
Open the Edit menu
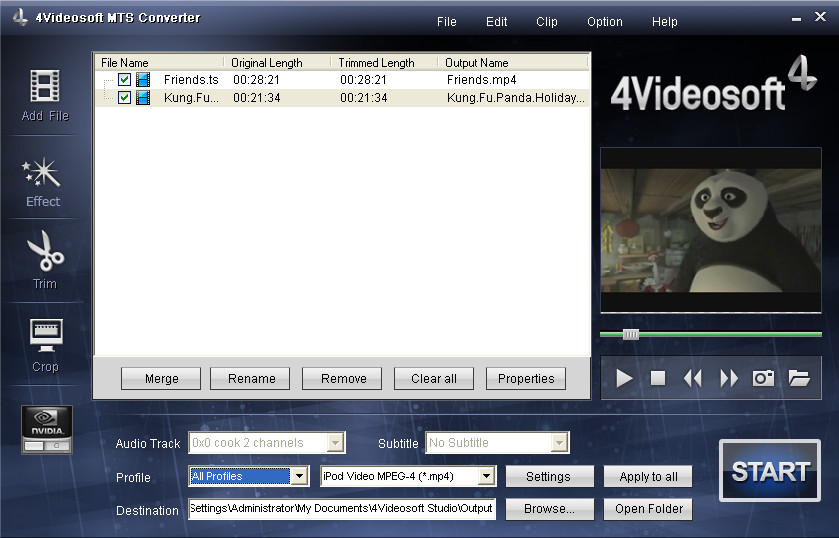click(x=497, y=22)
